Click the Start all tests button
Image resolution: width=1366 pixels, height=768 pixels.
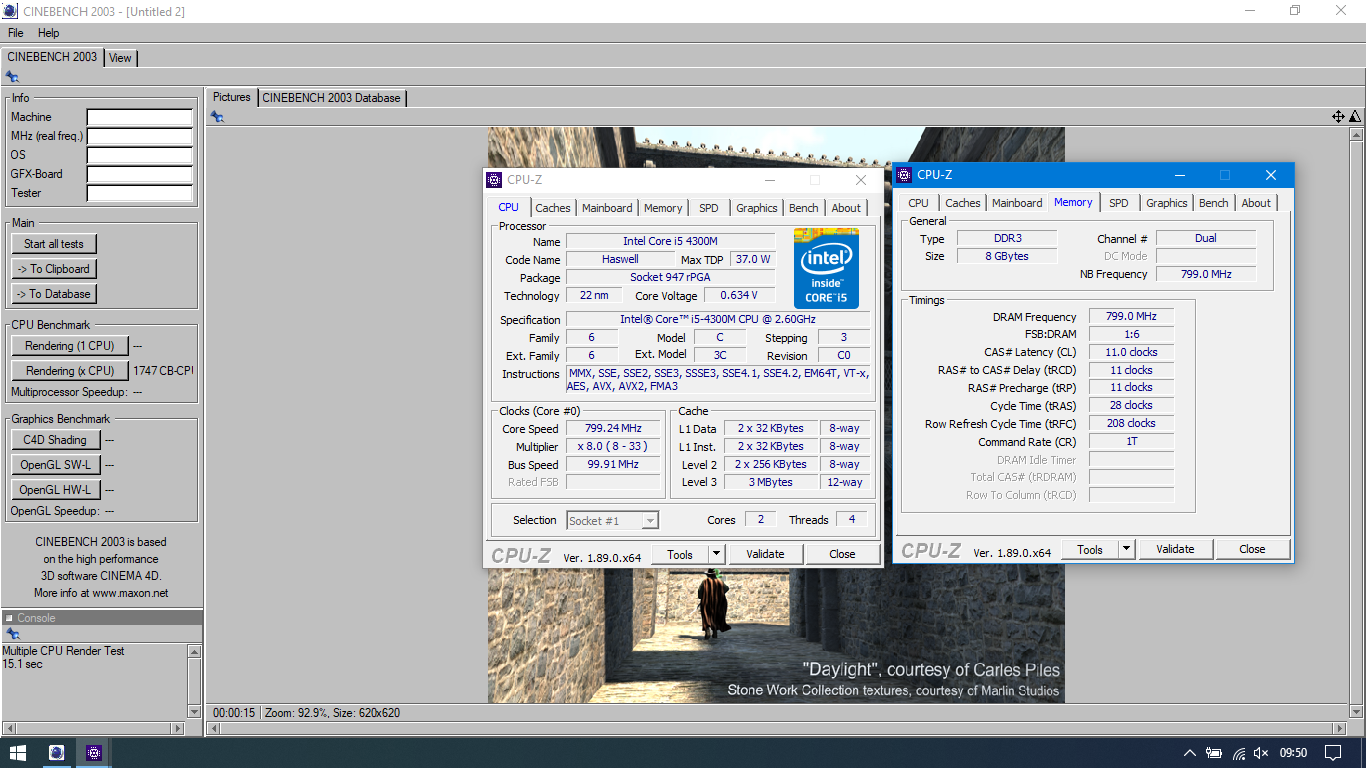[x=54, y=244]
